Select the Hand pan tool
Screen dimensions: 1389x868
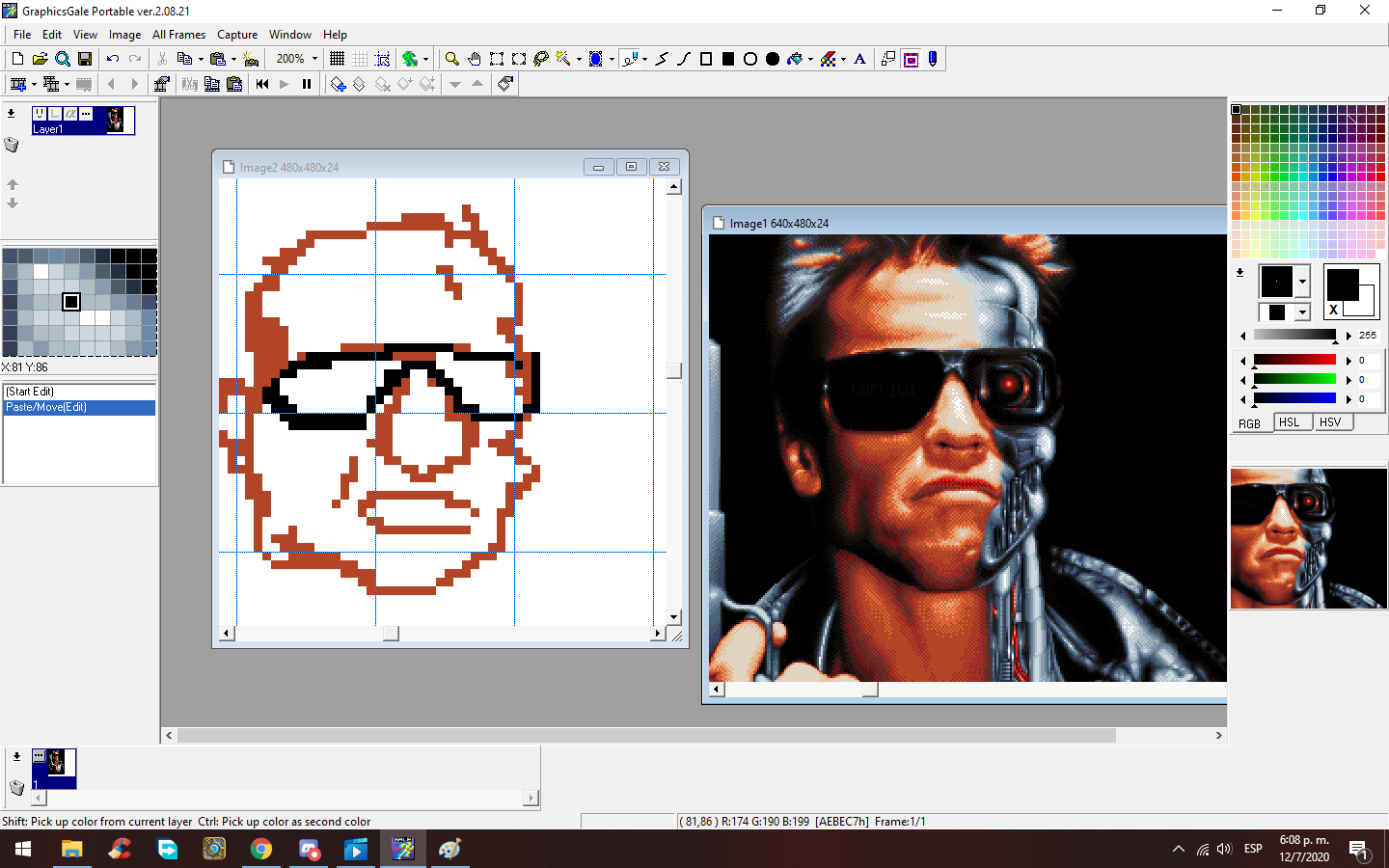click(x=474, y=59)
